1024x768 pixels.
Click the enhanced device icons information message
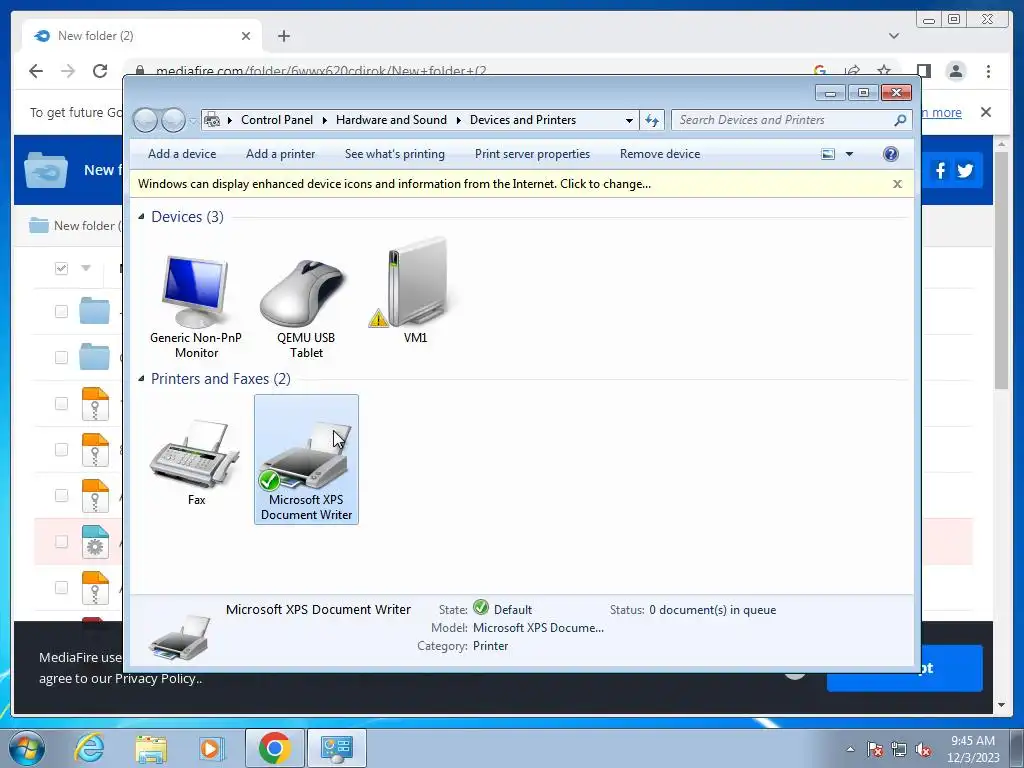click(x=394, y=184)
